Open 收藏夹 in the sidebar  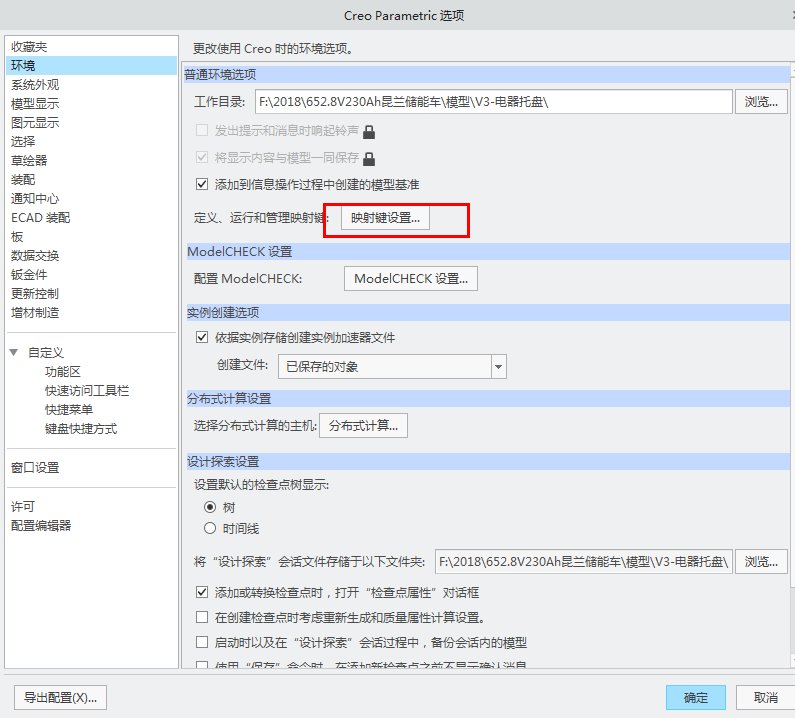tap(29, 47)
